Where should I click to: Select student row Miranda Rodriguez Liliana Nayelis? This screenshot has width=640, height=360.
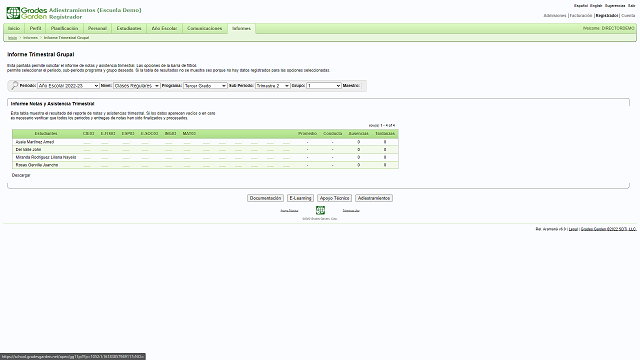(x=205, y=157)
